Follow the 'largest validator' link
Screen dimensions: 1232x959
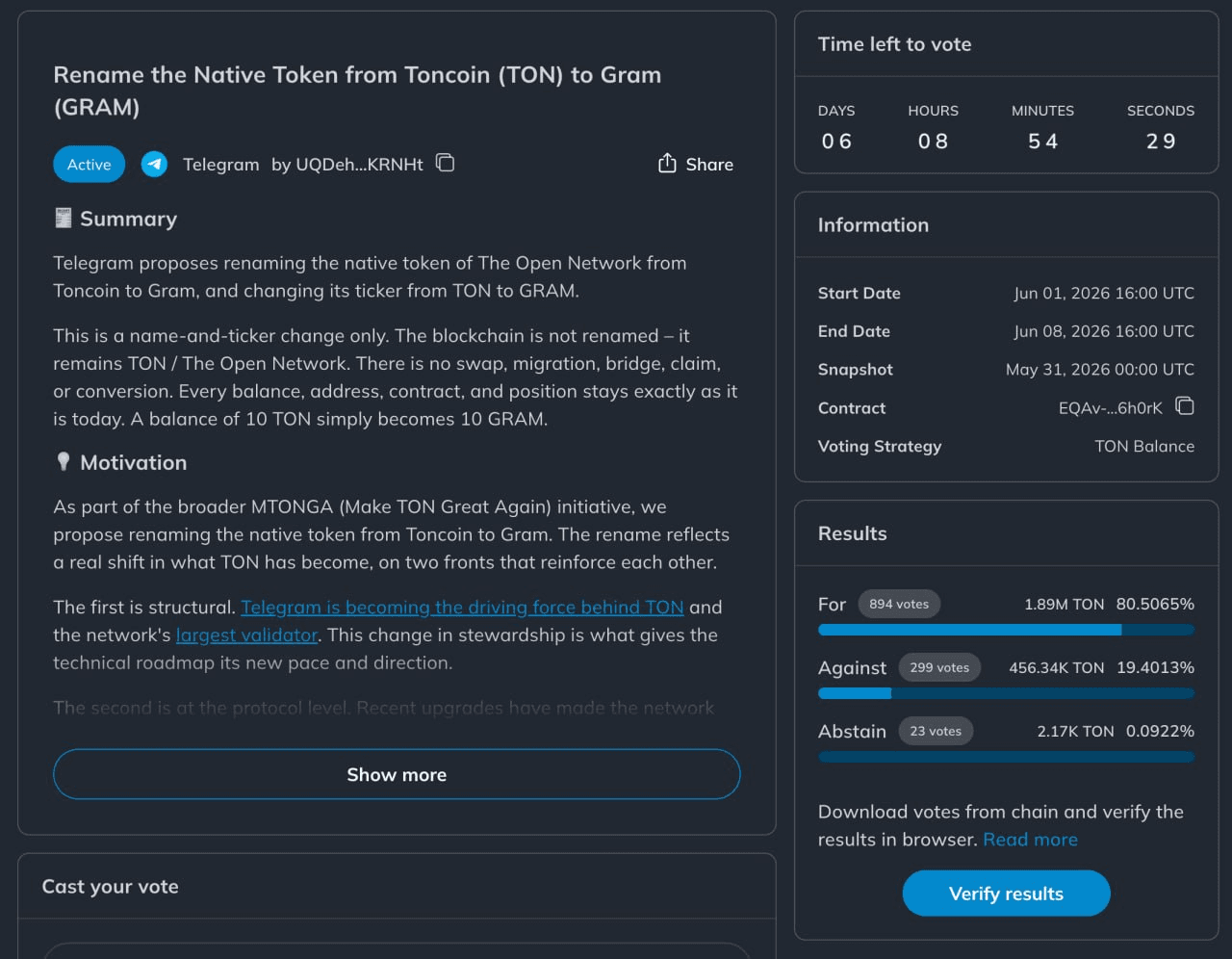(x=246, y=635)
